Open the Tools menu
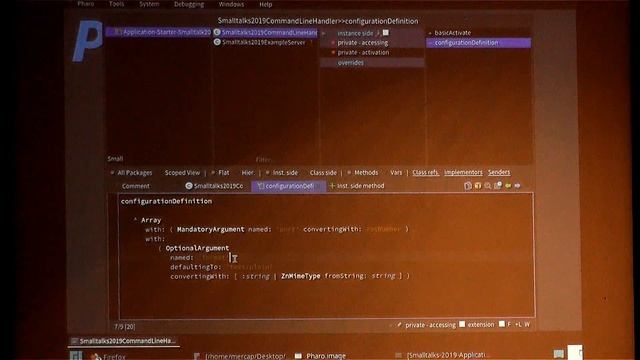 pyautogui.click(x=116, y=4)
